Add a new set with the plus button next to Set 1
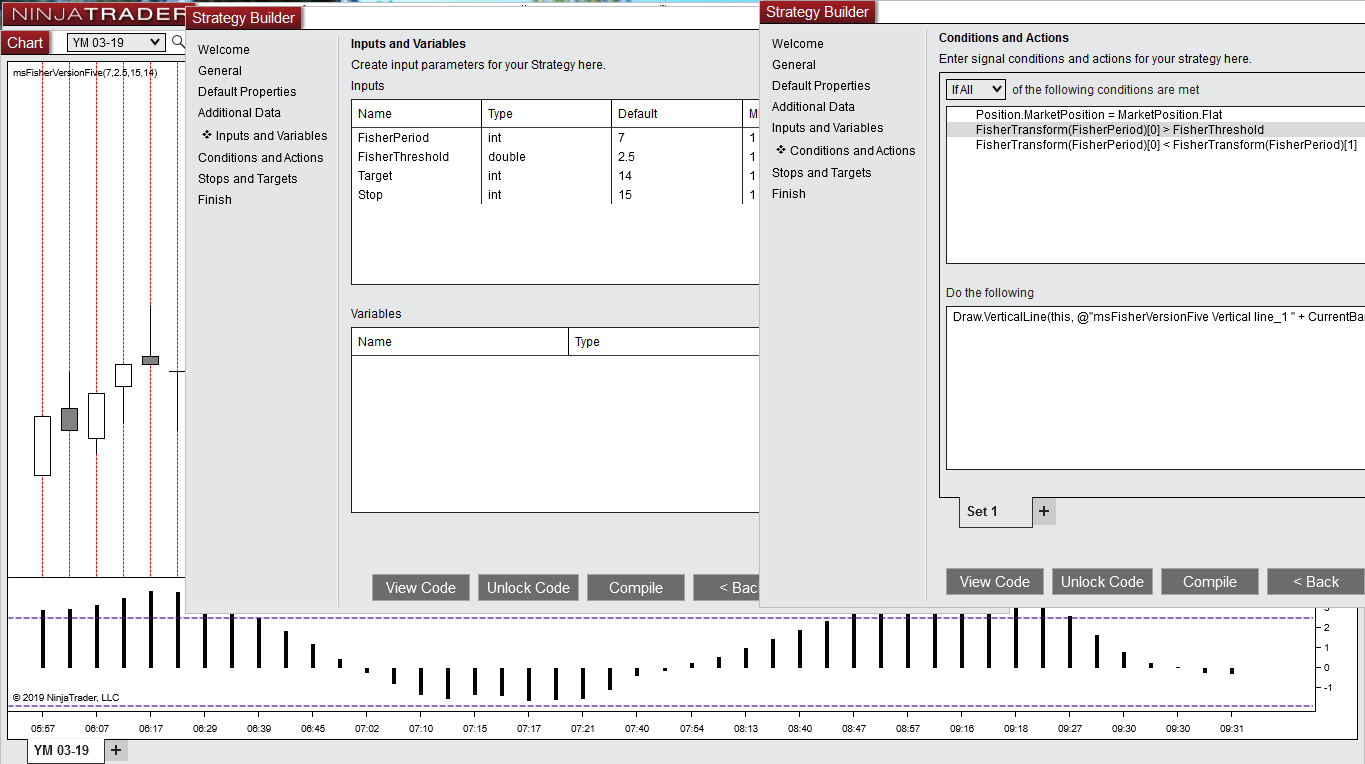The image size is (1365, 764). click(1044, 511)
